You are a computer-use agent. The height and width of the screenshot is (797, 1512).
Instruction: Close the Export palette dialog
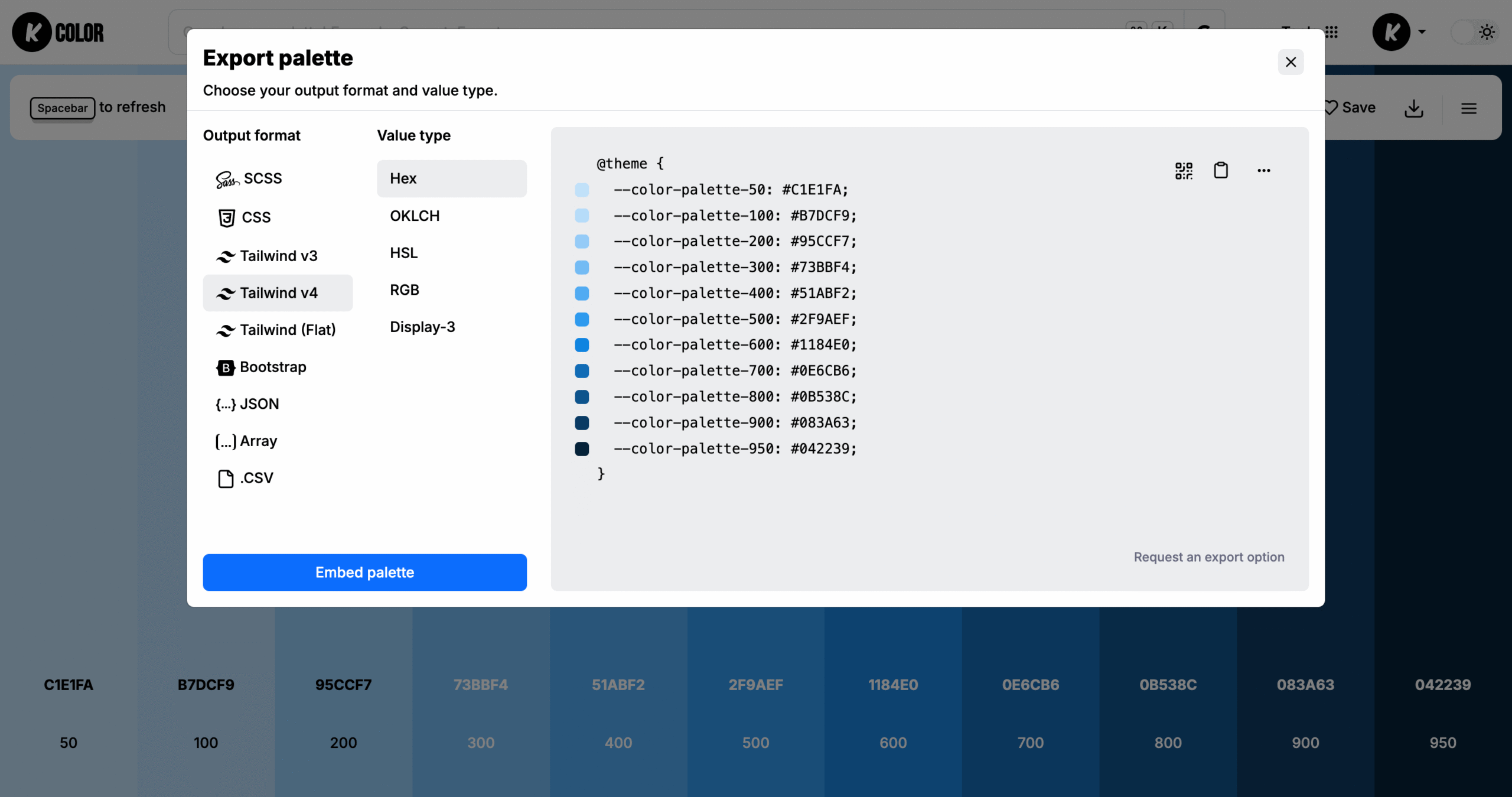pos(1291,62)
